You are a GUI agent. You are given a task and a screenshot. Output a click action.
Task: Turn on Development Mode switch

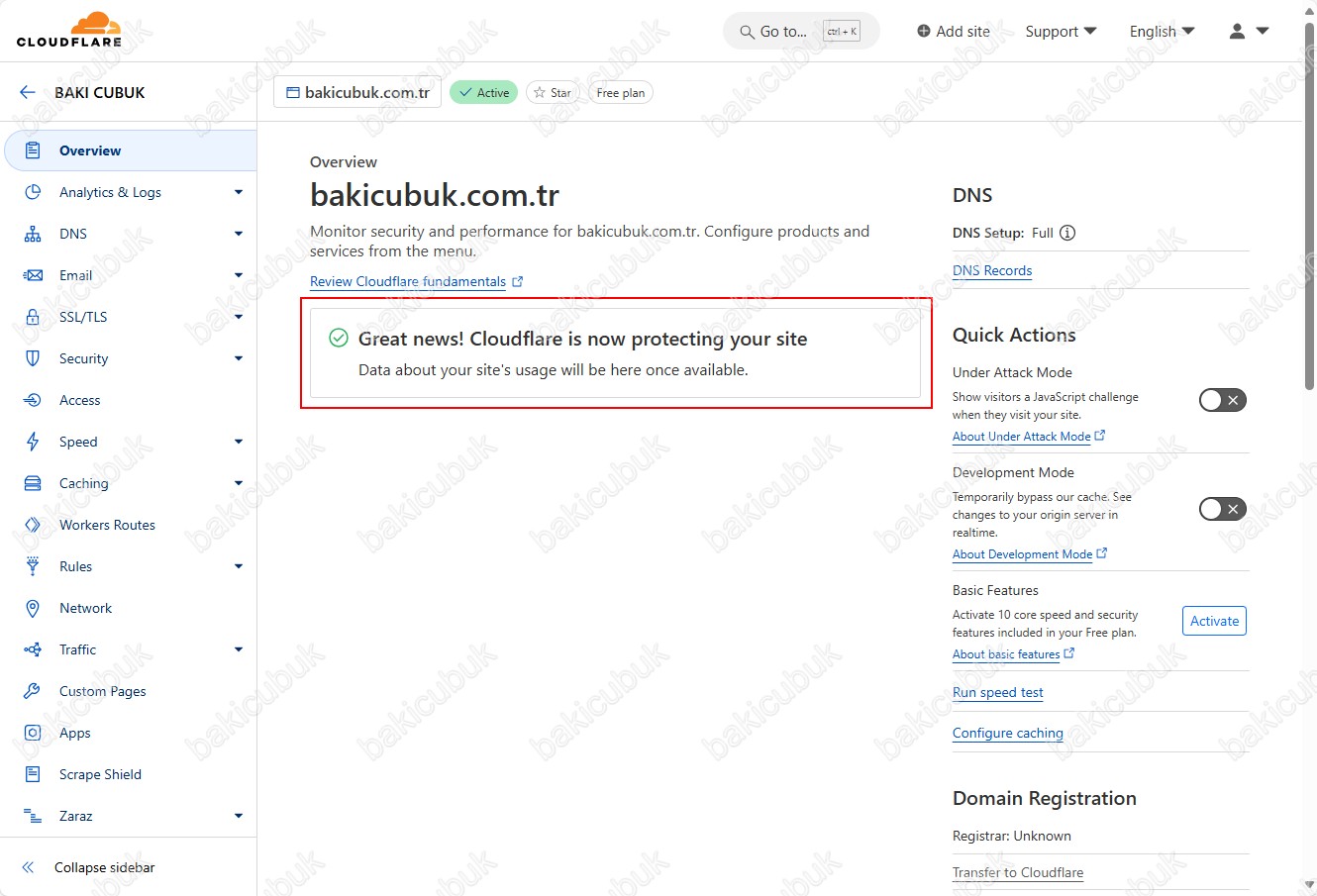1223,509
